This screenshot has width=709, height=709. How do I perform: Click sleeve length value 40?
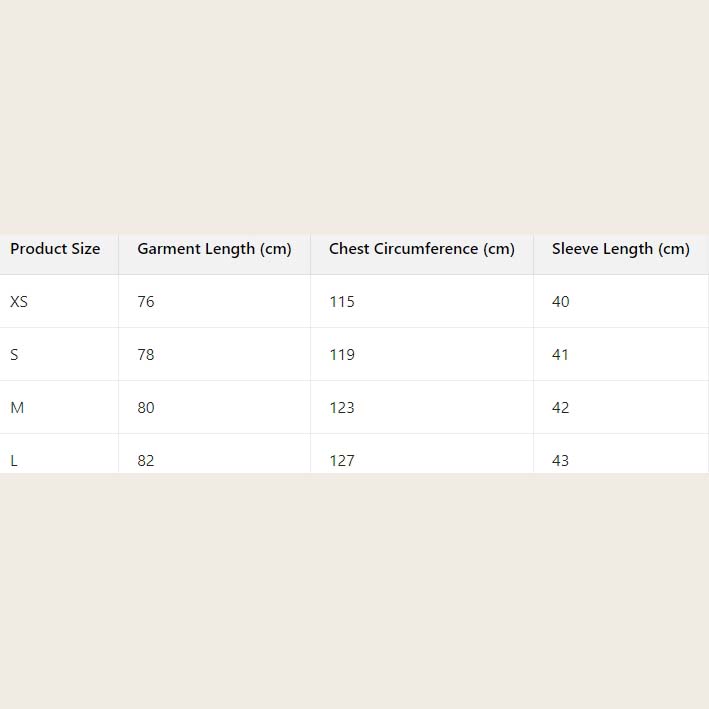(x=561, y=302)
